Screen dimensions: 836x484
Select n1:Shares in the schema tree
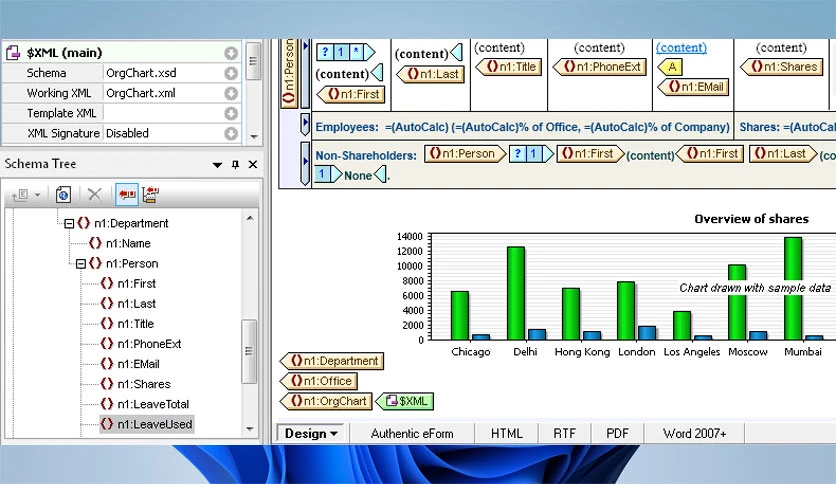click(x=144, y=384)
